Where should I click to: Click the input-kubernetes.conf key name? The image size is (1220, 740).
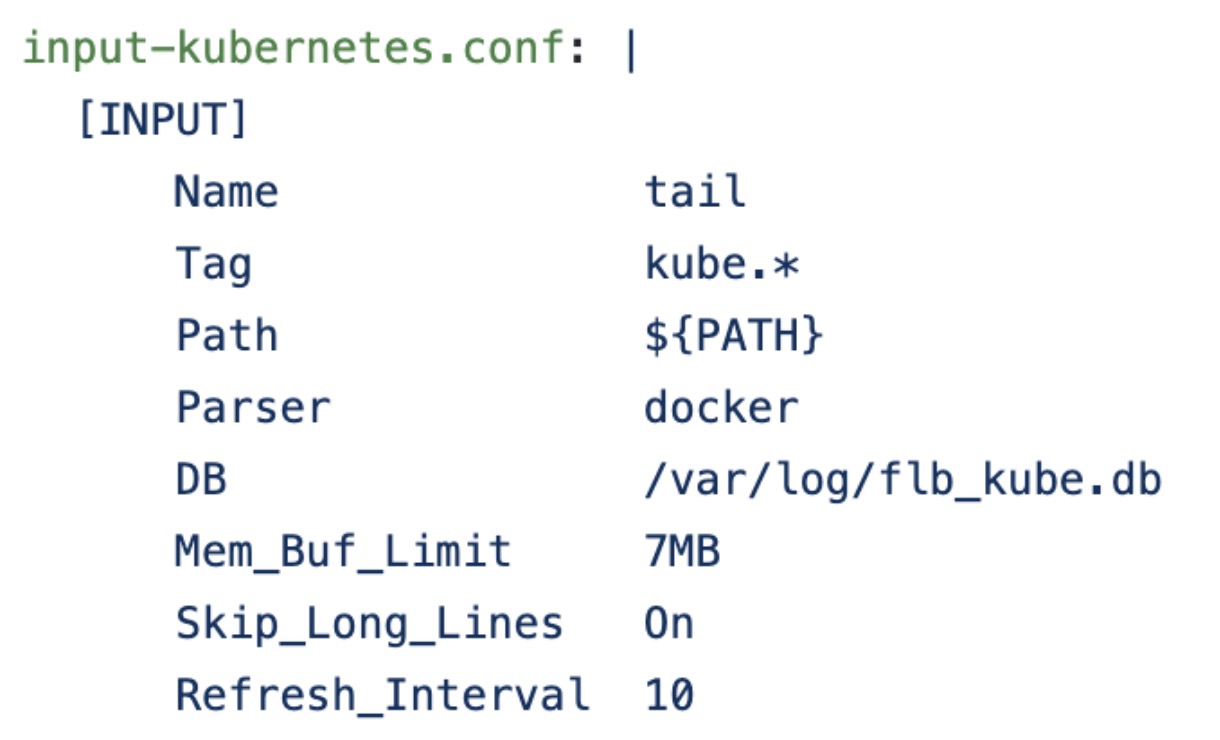pos(295,50)
